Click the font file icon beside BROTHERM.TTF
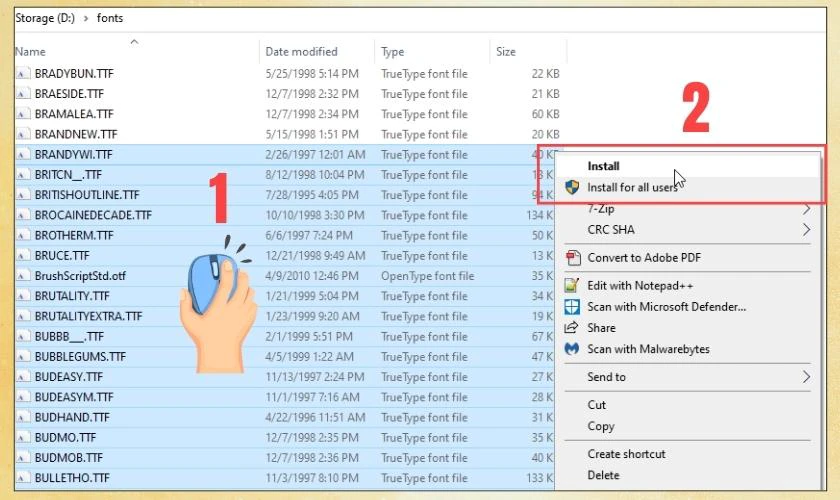840x500 pixels. pos(22,235)
